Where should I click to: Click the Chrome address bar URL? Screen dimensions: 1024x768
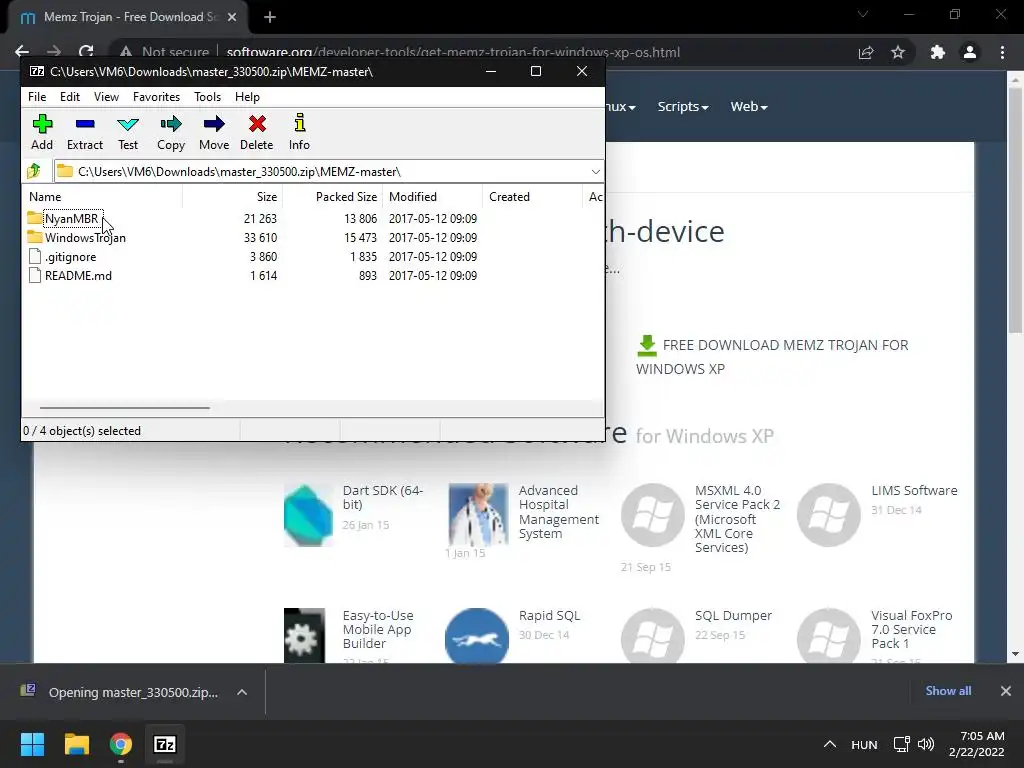tap(453, 52)
